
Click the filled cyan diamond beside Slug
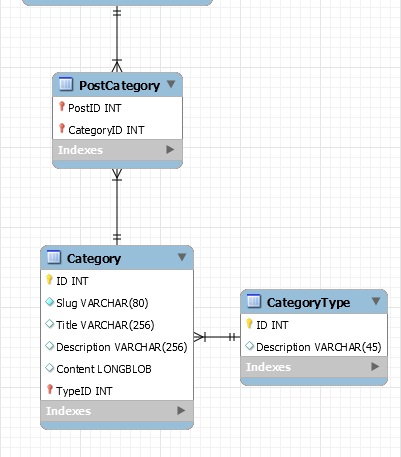tap(50, 302)
